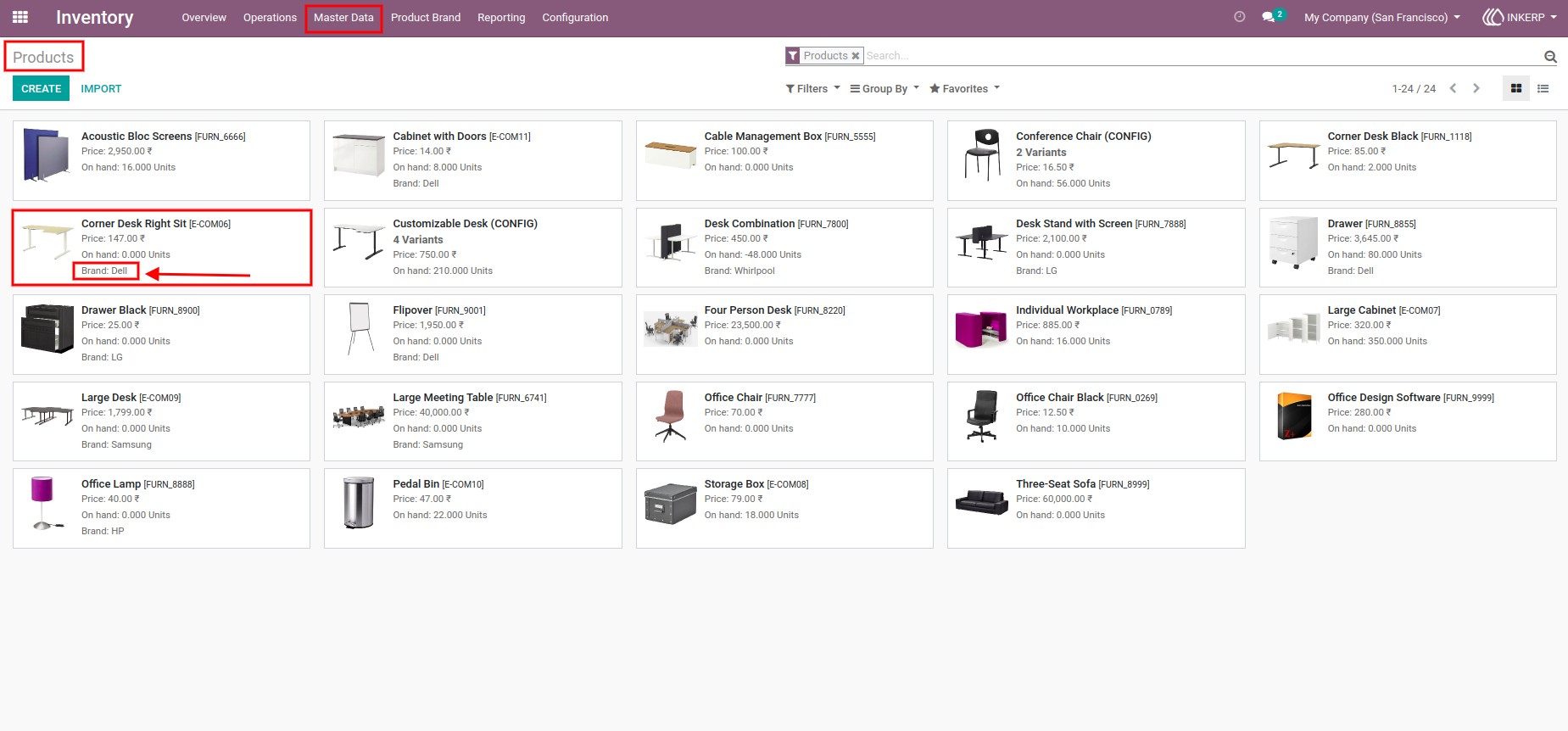This screenshot has width=1568, height=731.
Task: Open the Three-Seat Sofa product image
Action: pyautogui.click(x=982, y=503)
